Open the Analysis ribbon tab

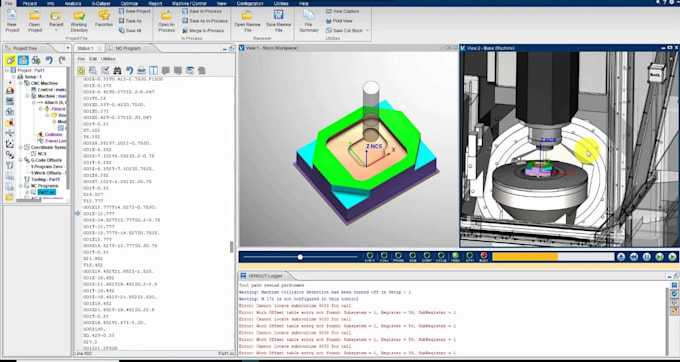(73, 3)
